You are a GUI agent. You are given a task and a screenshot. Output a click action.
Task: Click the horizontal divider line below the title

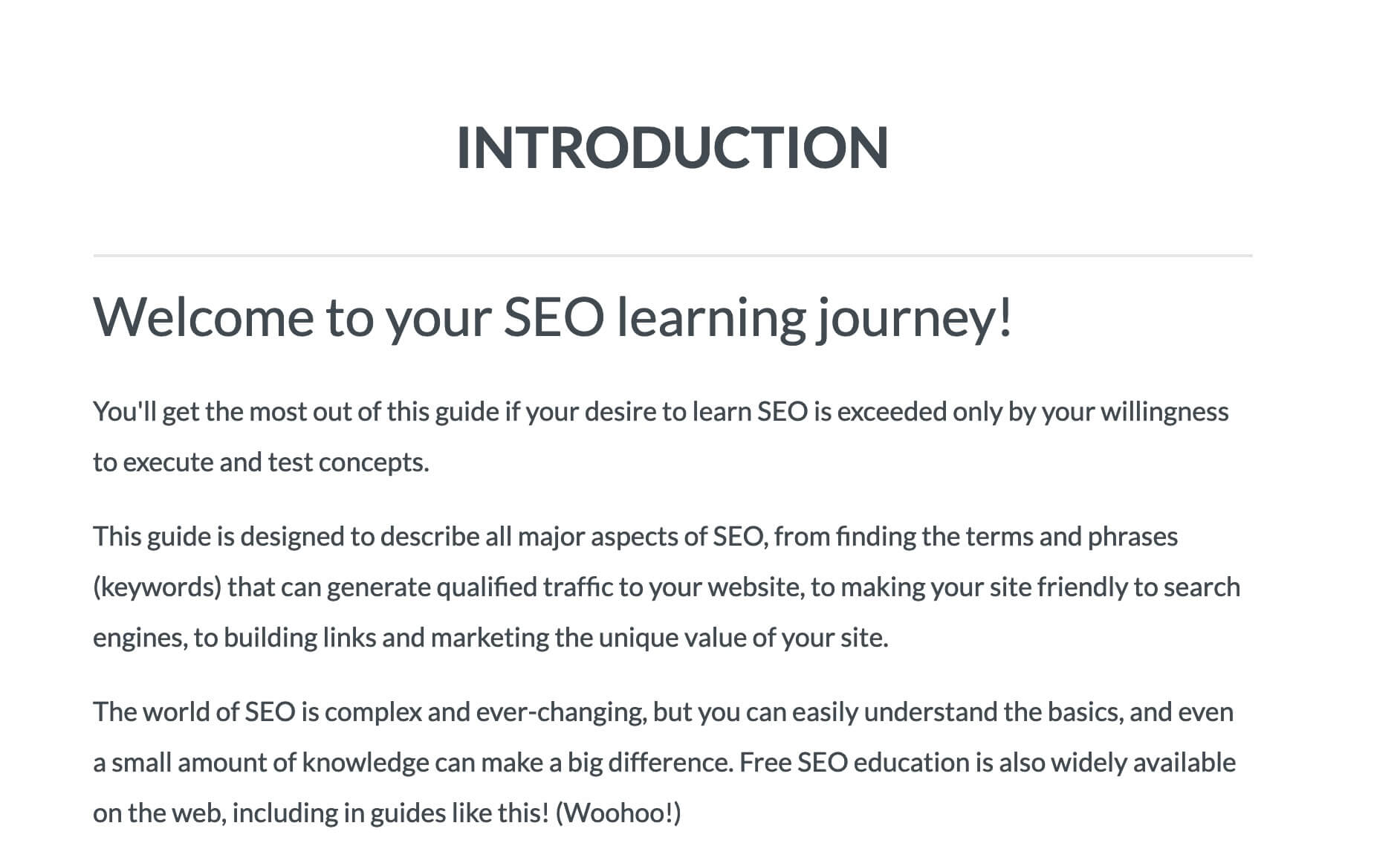pyautogui.click(x=673, y=256)
